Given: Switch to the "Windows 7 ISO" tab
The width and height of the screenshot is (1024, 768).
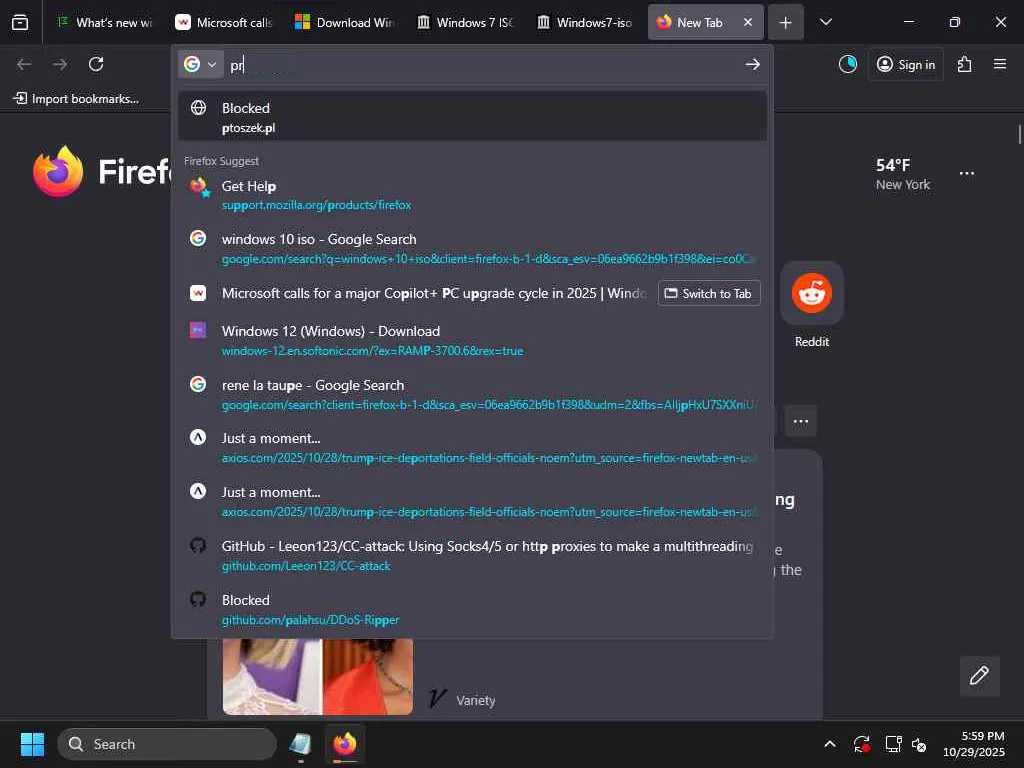Looking at the screenshot, I should (x=465, y=22).
